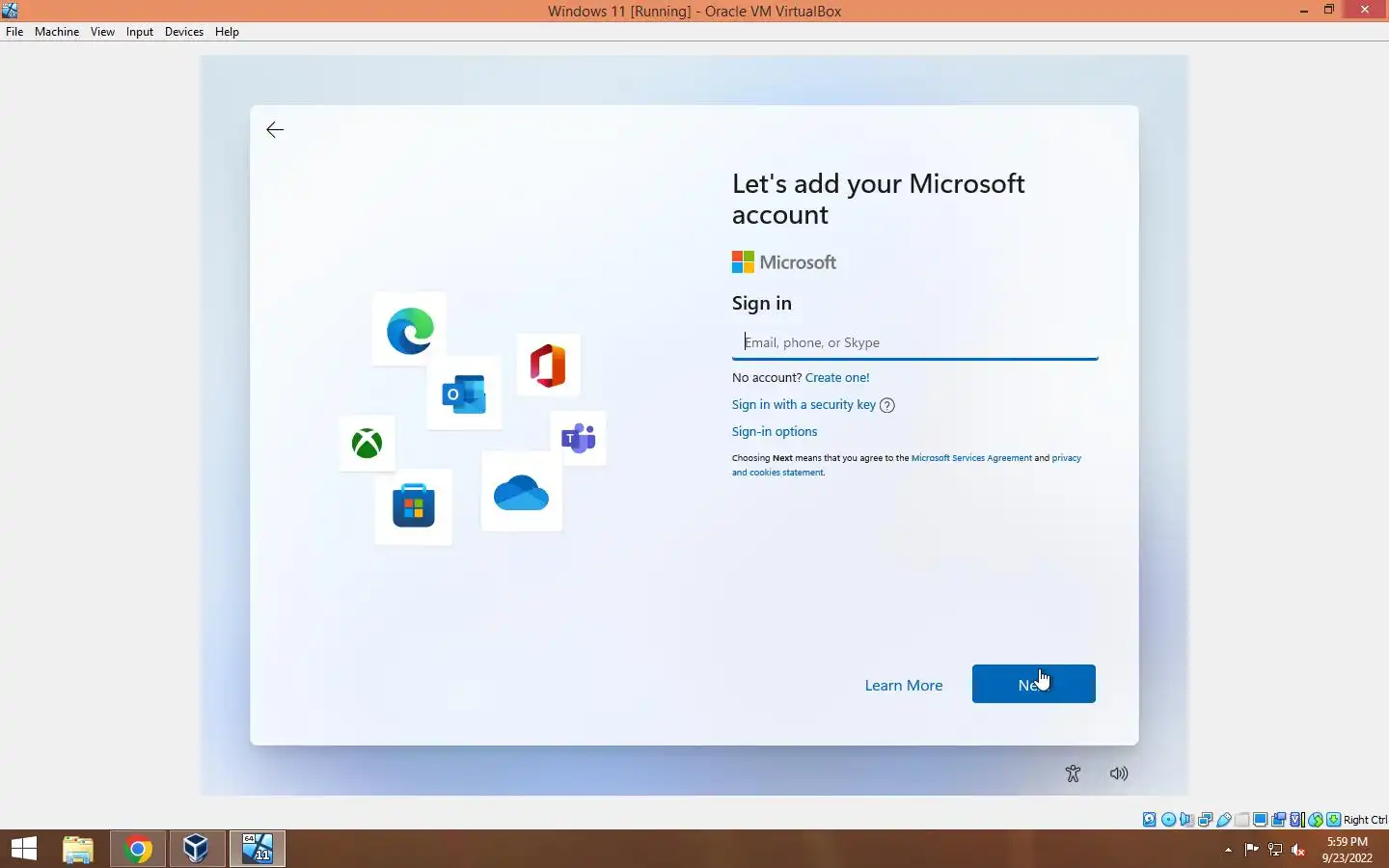The width and height of the screenshot is (1389, 868).
Task: Focus the Email, phone, or Skype field
Action: point(914,342)
